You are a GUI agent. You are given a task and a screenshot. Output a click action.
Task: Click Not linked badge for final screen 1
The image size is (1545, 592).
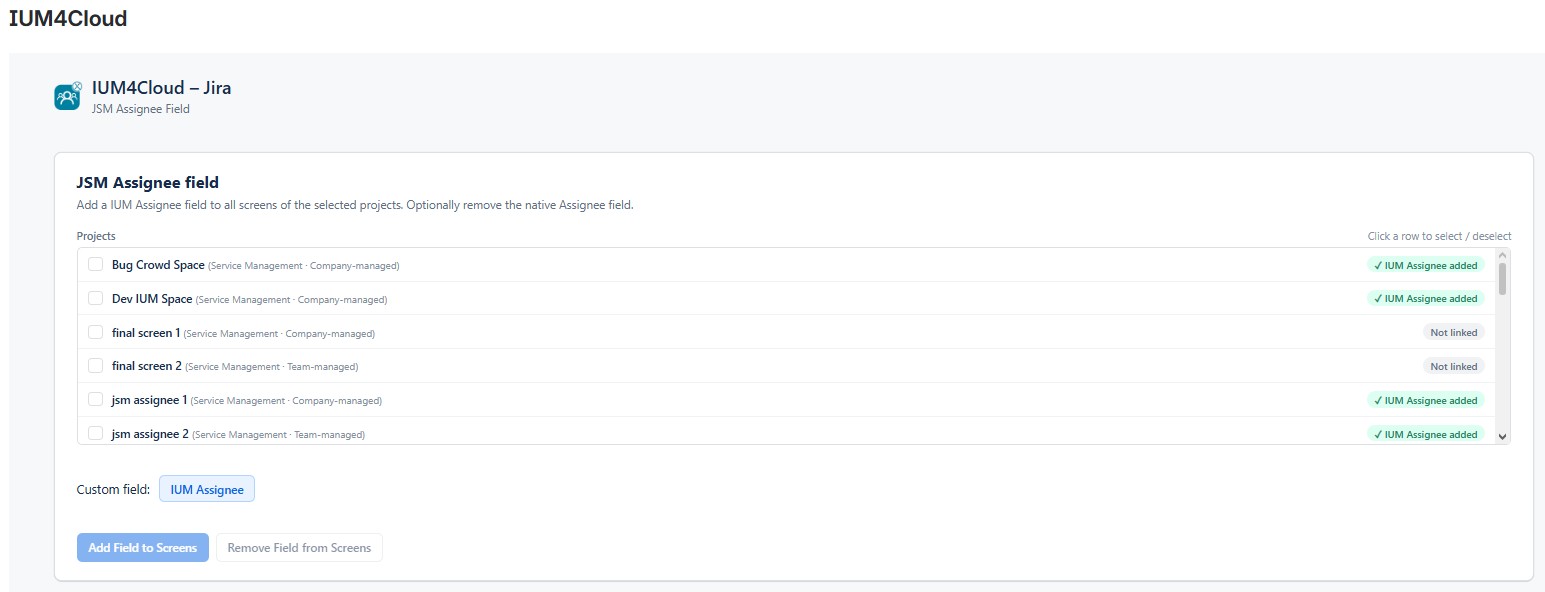1454,333
